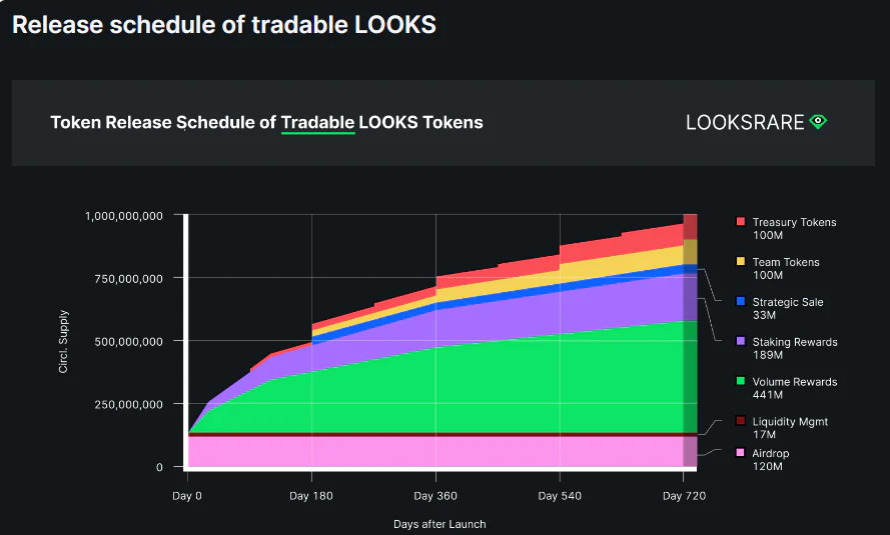Viewport: 890px width, 535px height.
Task: Click the LOOKSRARE brand wordmark
Action: (x=745, y=123)
